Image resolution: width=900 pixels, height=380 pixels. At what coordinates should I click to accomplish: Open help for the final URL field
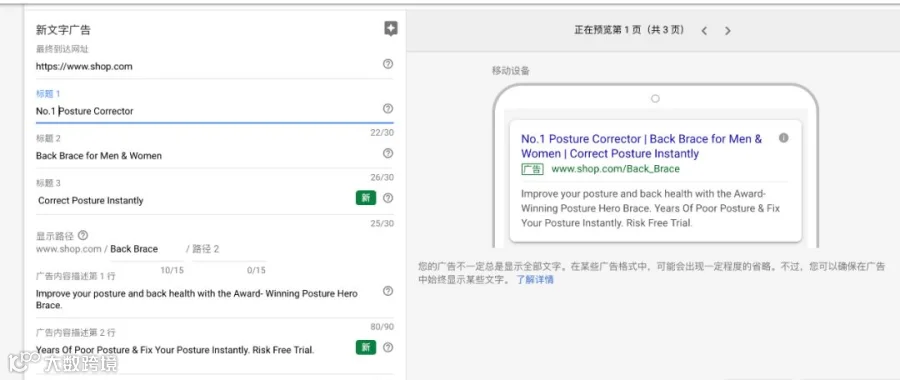click(388, 64)
